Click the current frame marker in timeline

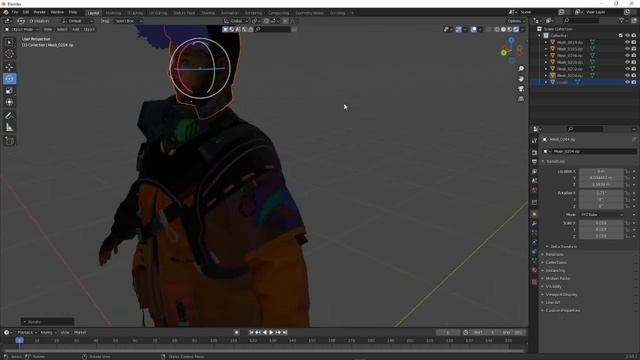pos(19,340)
